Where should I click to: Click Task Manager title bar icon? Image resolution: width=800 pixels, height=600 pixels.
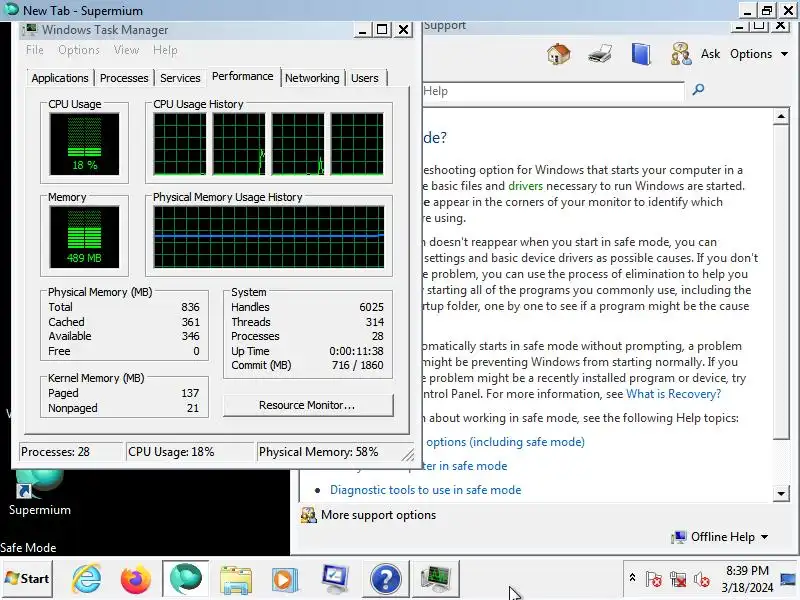(31, 30)
